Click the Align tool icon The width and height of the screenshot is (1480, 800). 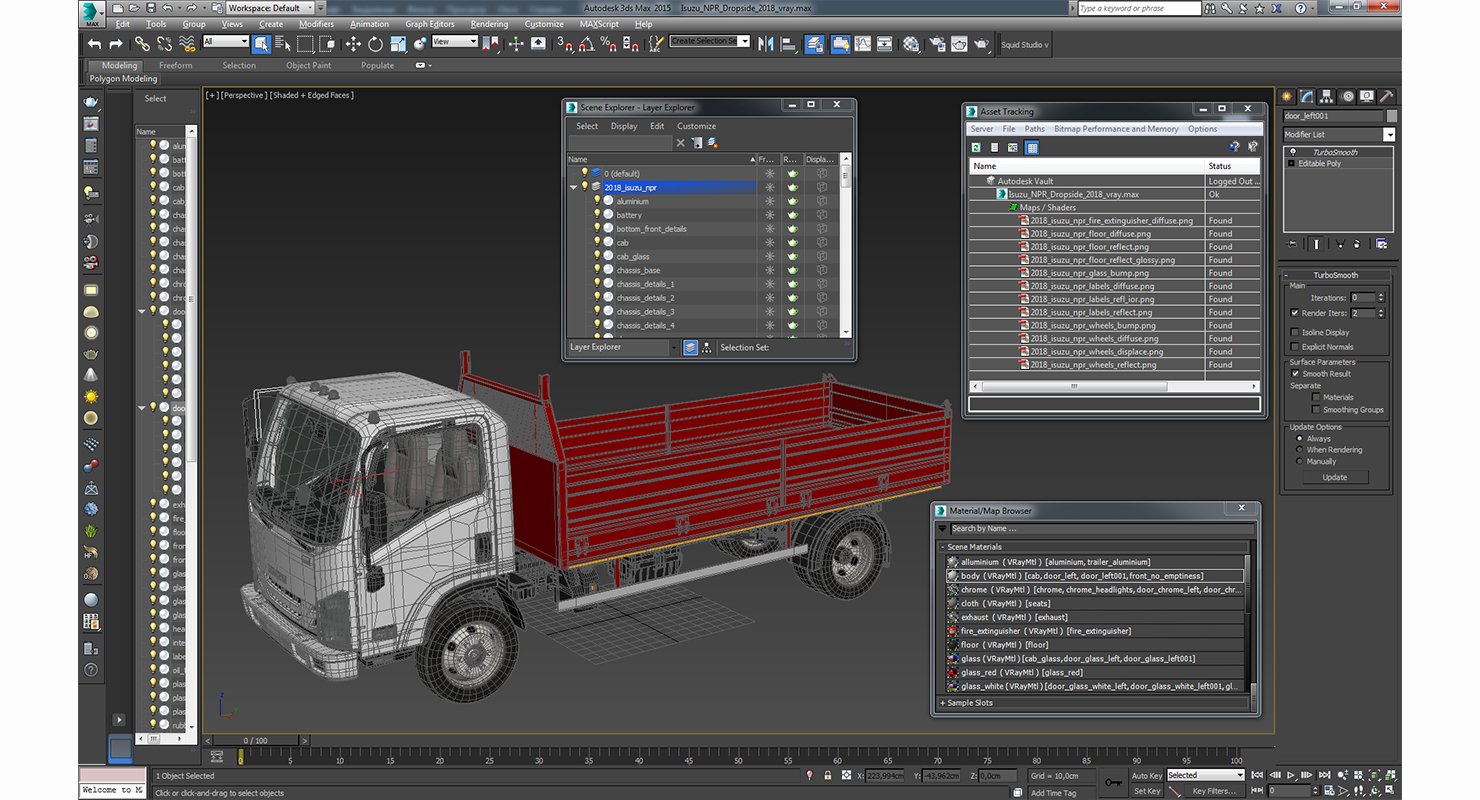pyautogui.click(x=788, y=44)
